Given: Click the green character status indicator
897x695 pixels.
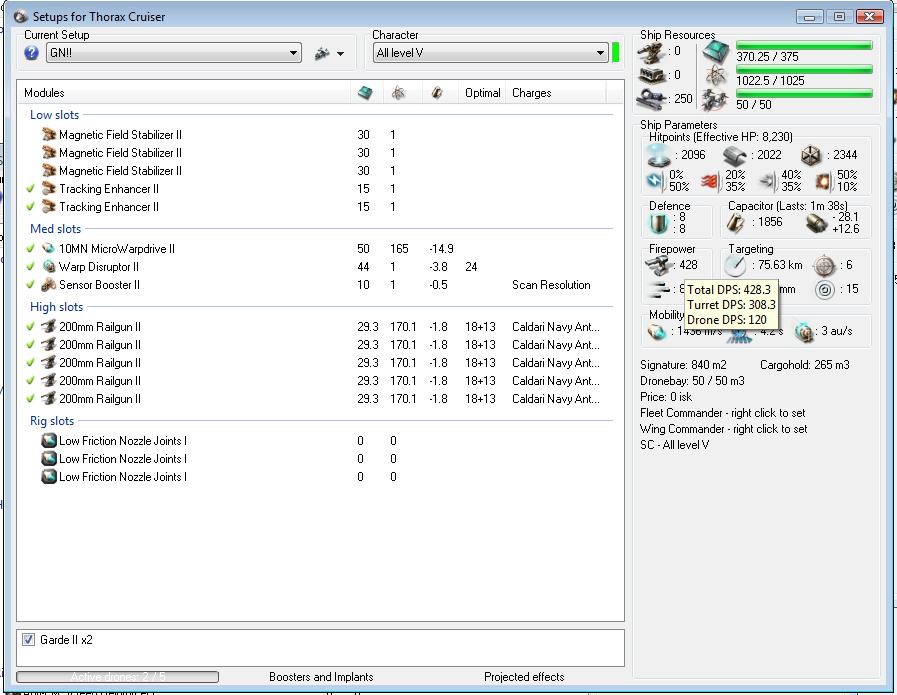Looking at the screenshot, I should point(616,53).
